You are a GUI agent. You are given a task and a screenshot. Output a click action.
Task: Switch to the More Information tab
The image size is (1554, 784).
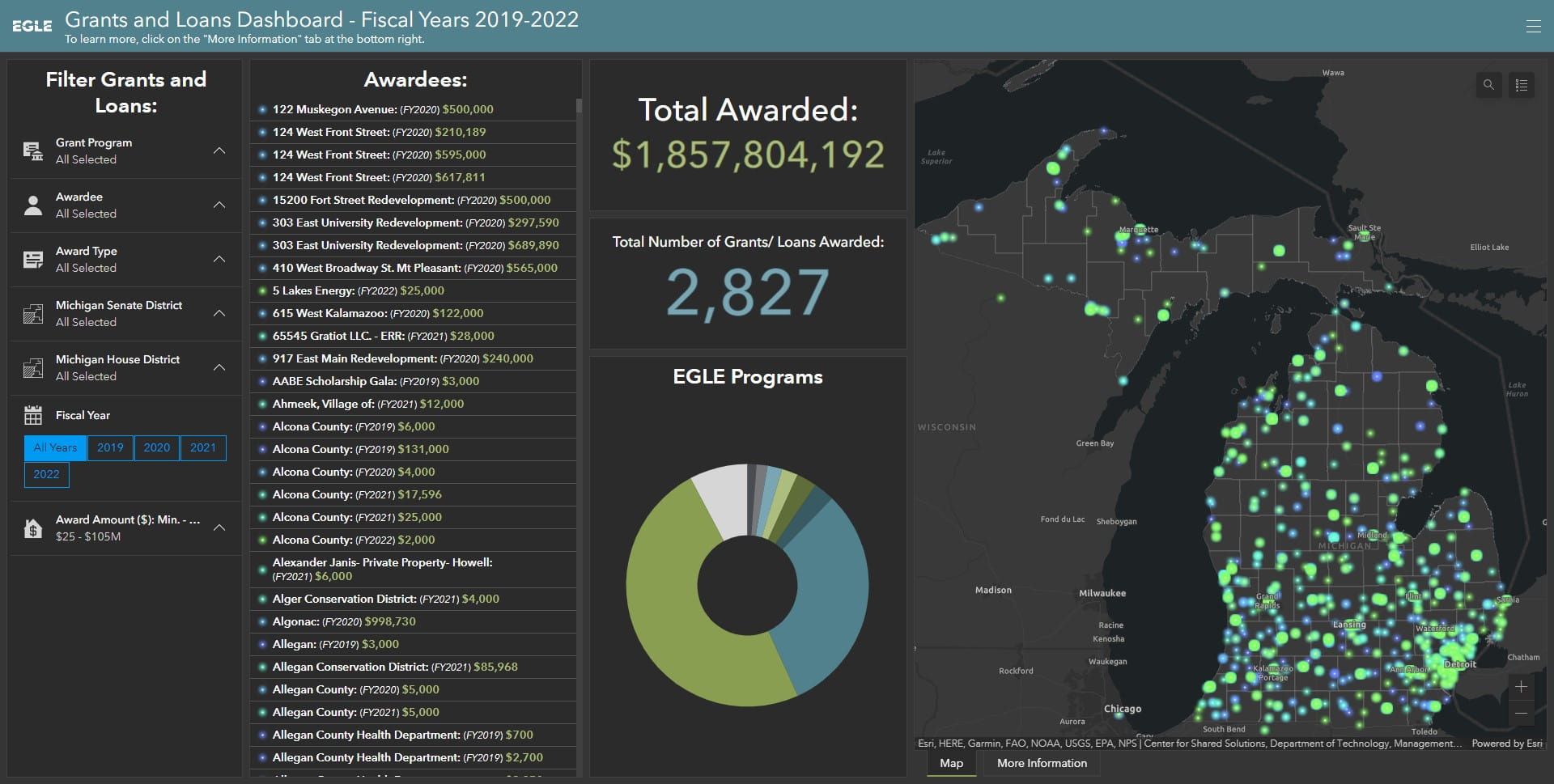(1042, 763)
